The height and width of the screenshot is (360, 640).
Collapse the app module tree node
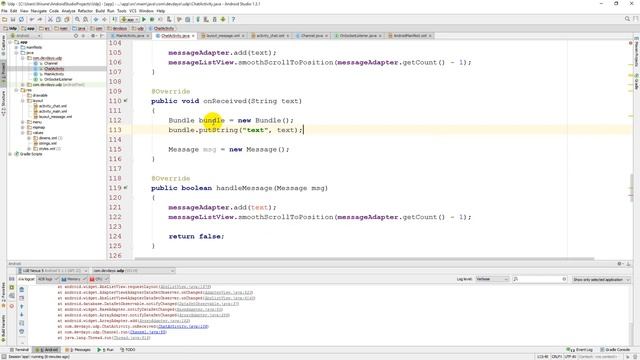(x=11, y=42)
